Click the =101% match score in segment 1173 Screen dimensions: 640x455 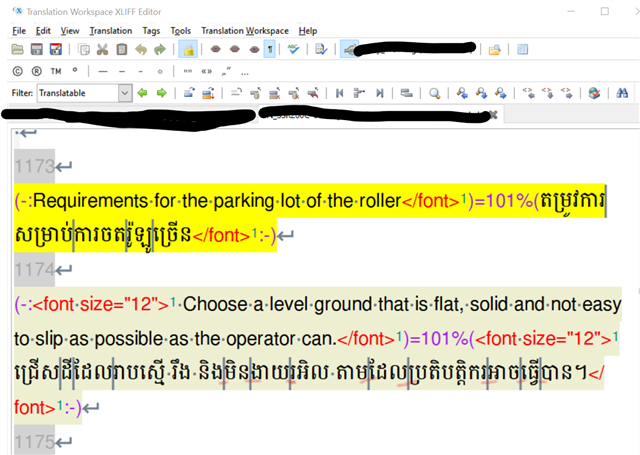point(503,201)
